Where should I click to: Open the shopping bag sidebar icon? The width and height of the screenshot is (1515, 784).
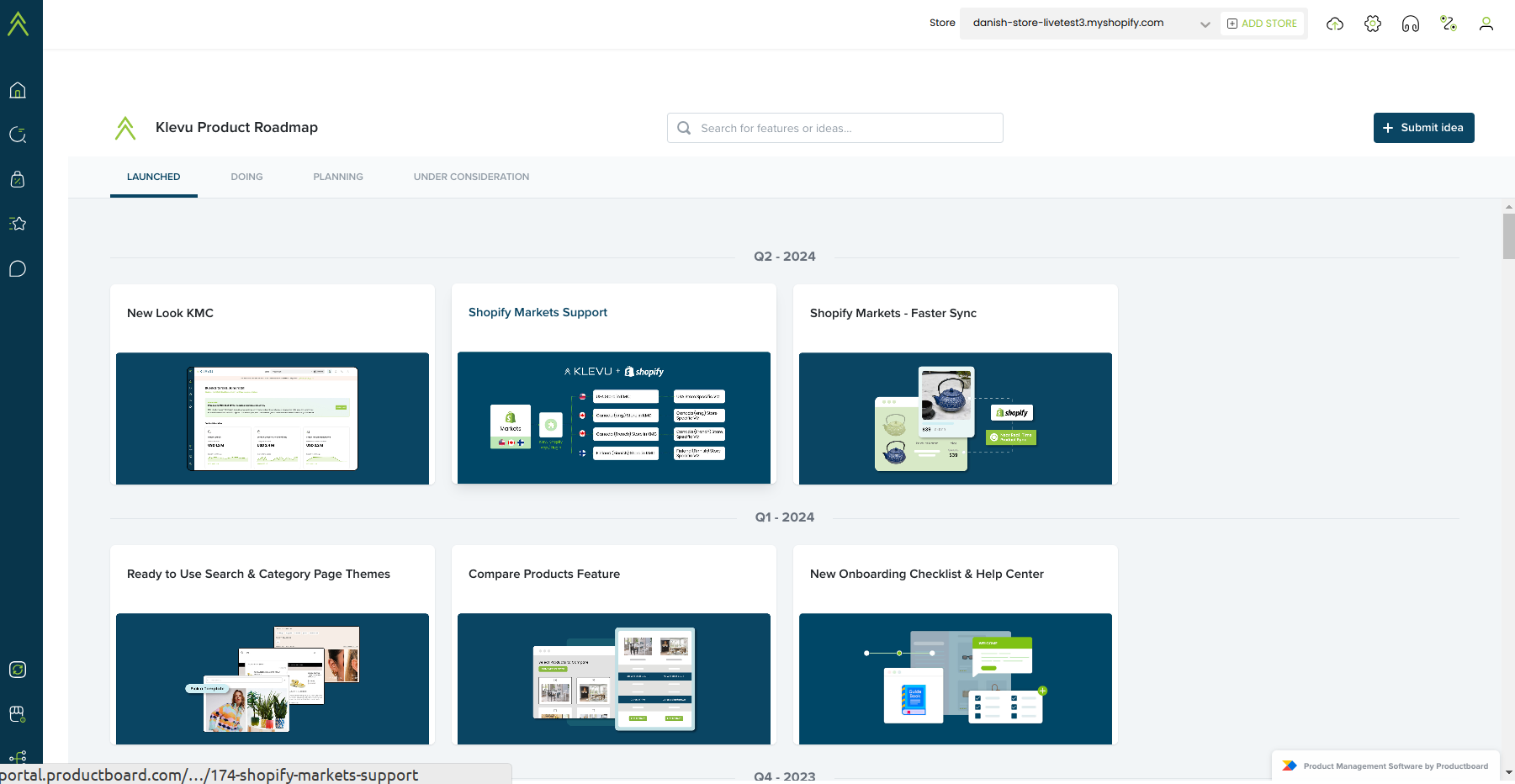[18, 179]
